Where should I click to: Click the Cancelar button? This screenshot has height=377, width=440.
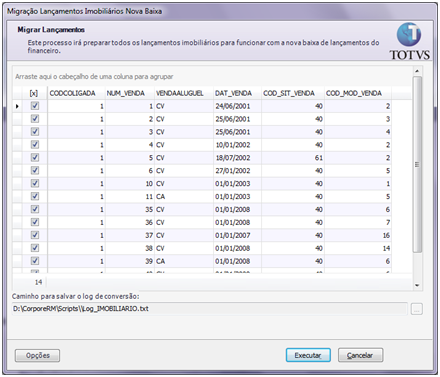point(360,355)
